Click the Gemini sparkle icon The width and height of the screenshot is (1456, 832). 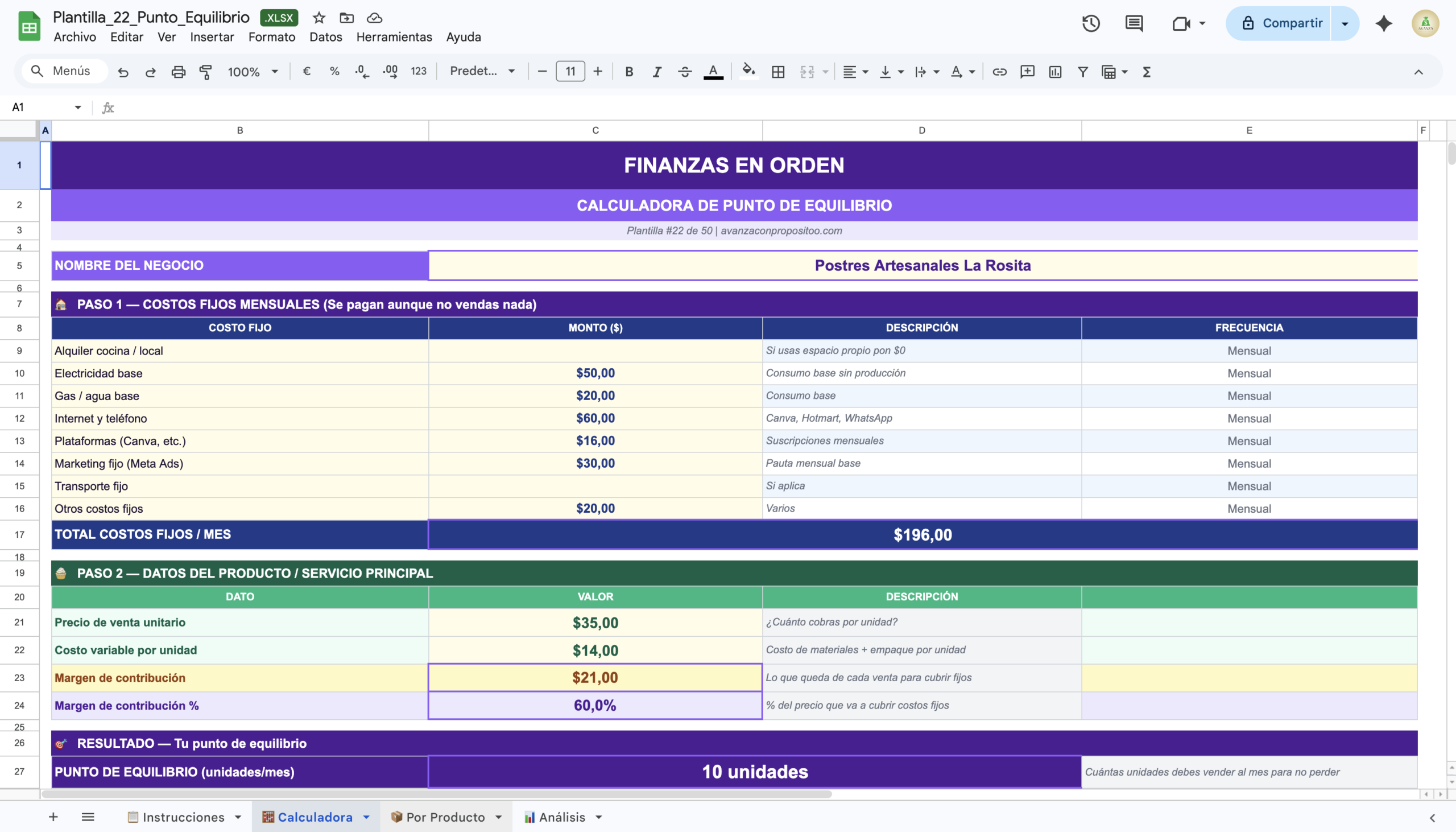(x=1384, y=23)
